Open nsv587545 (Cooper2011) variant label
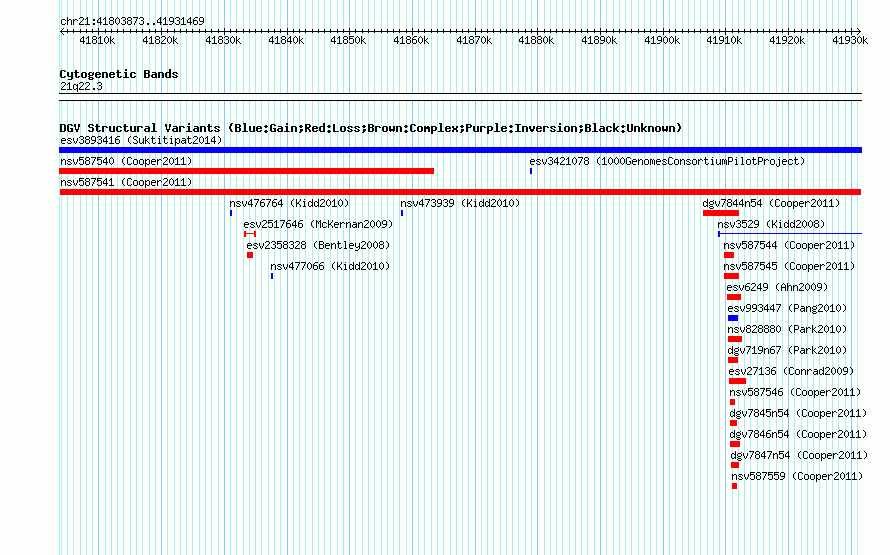This screenshot has width=890, height=555. click(789, 266)
